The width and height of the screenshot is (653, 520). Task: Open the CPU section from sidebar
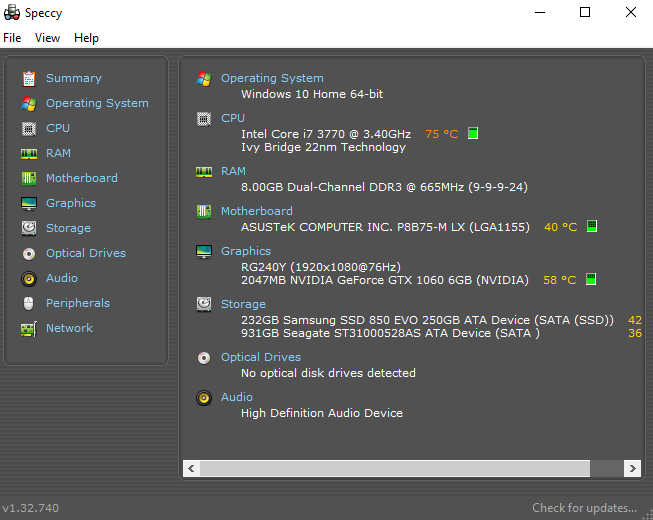[58, 128]
